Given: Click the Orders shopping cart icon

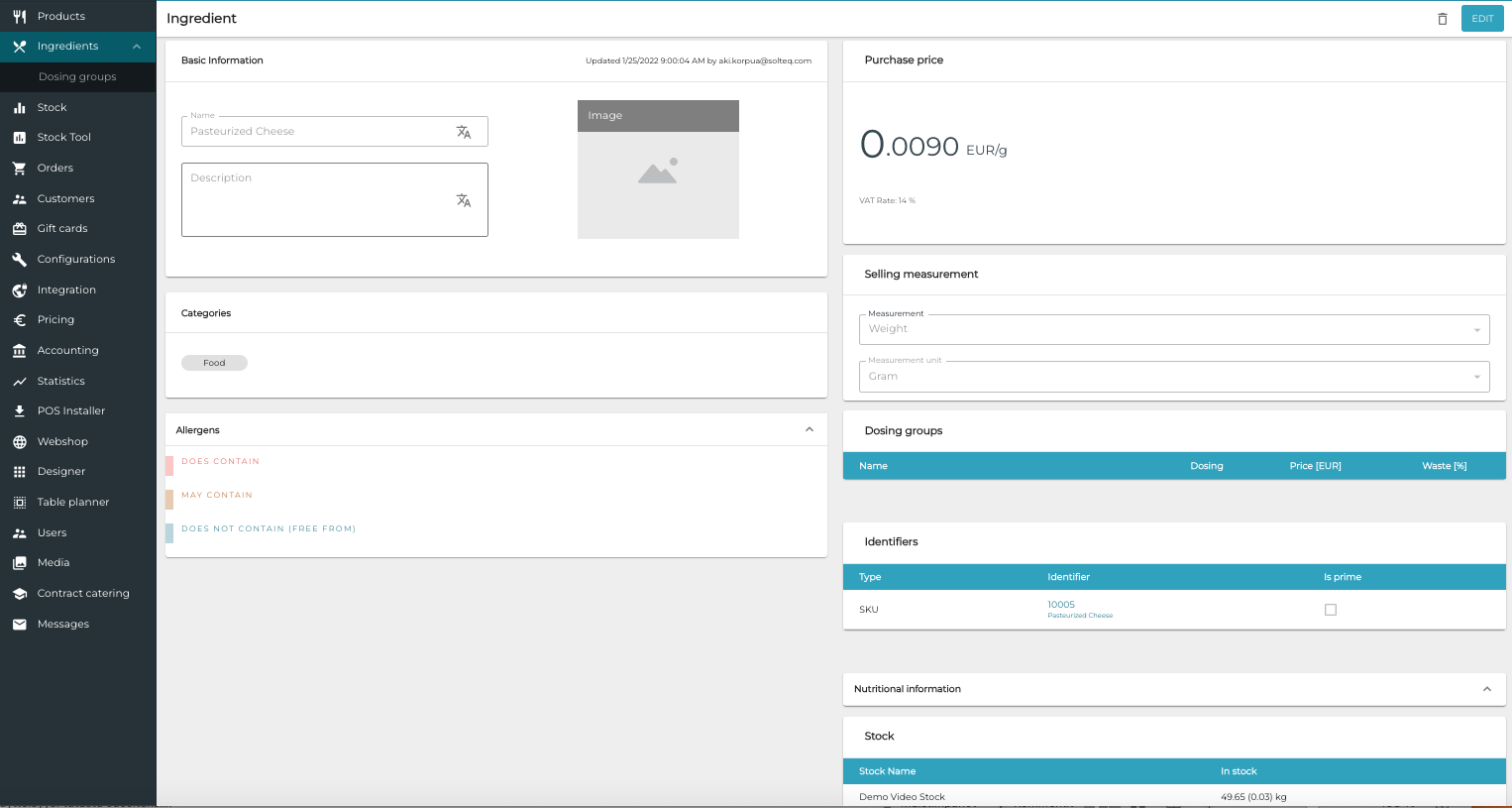Looking at the screenshot, I should pos(19,168).
